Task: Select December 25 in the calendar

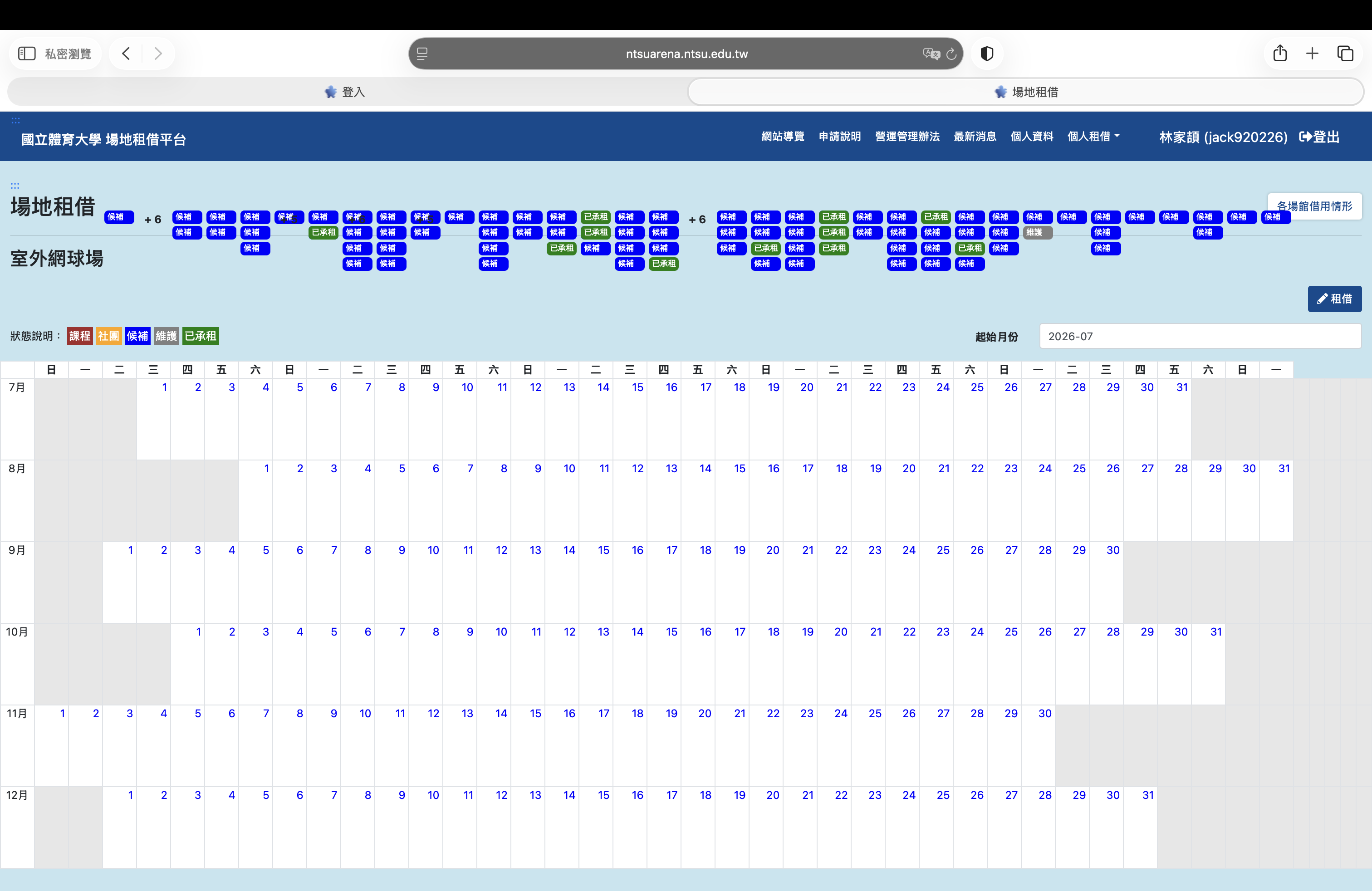Action: (x=943, y=795)
